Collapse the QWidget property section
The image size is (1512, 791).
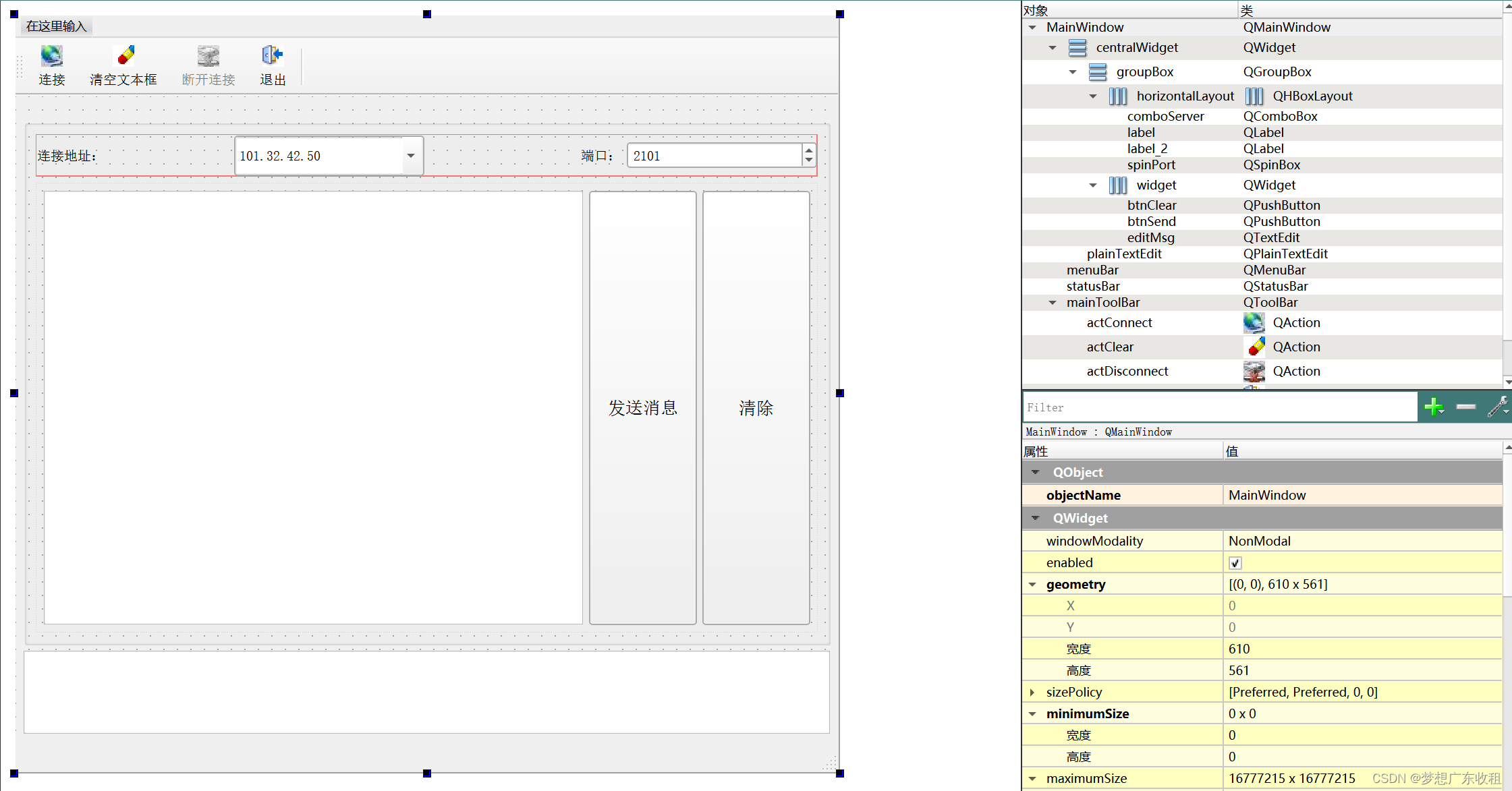click(x=1036, y=519)
